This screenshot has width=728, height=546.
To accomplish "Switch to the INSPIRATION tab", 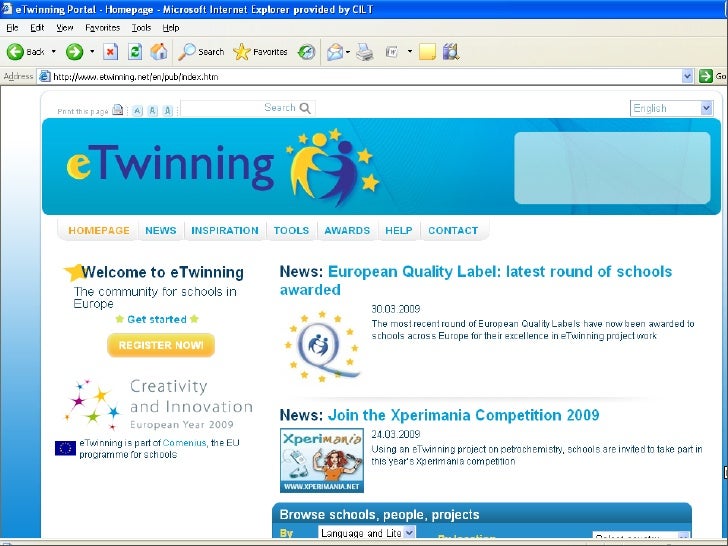I will click(x=225, y=231).
